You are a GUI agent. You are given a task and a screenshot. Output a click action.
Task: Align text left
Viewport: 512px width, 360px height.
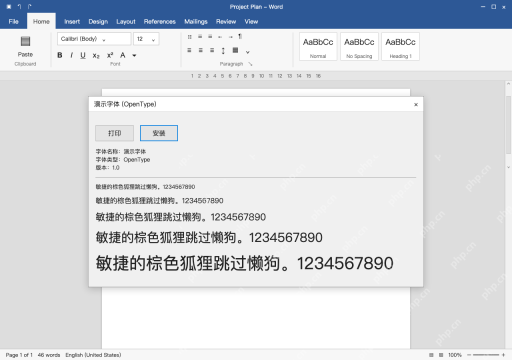[x=189, y=50]
